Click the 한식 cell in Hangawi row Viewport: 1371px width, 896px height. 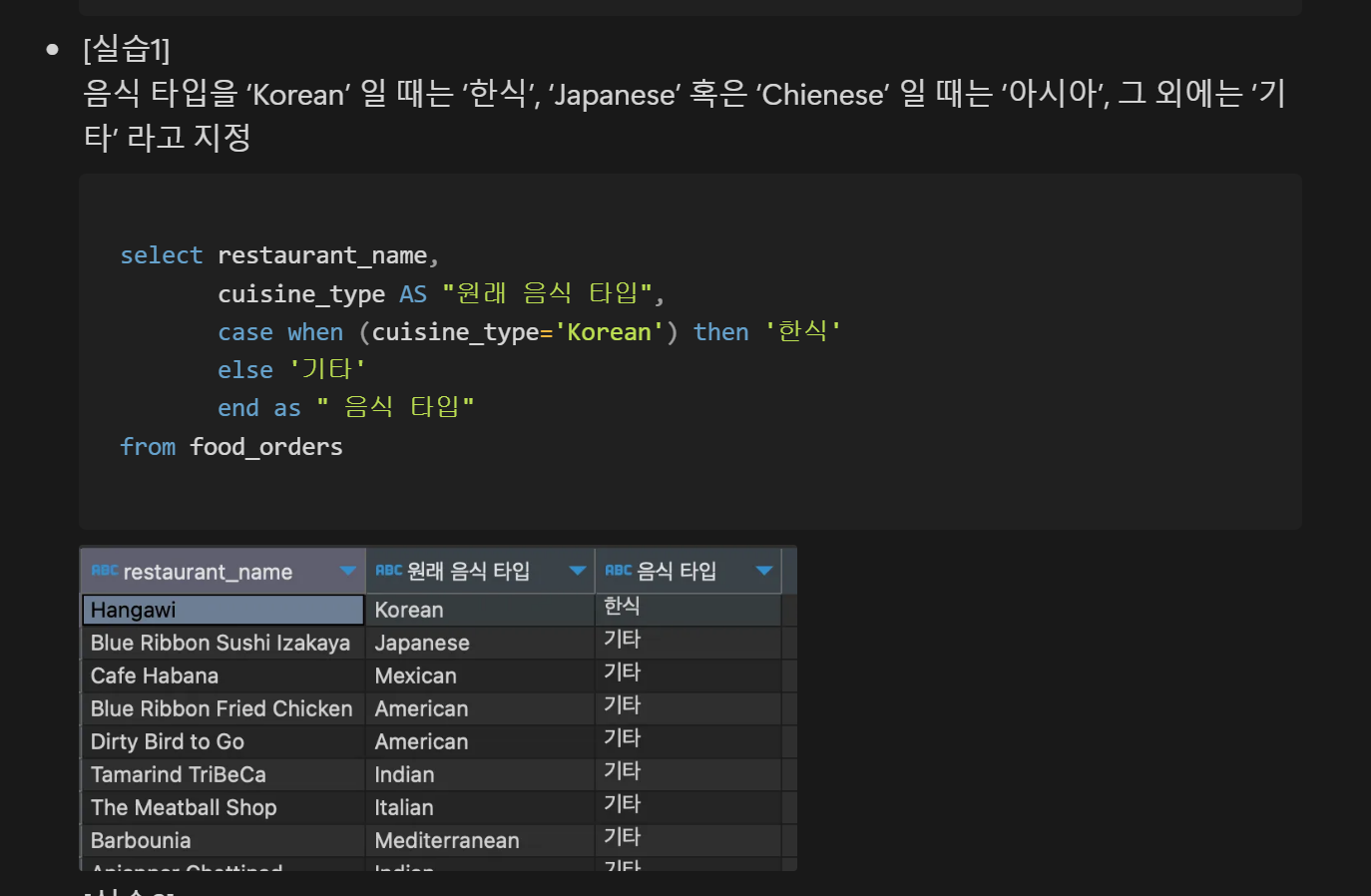click(688, 610)
